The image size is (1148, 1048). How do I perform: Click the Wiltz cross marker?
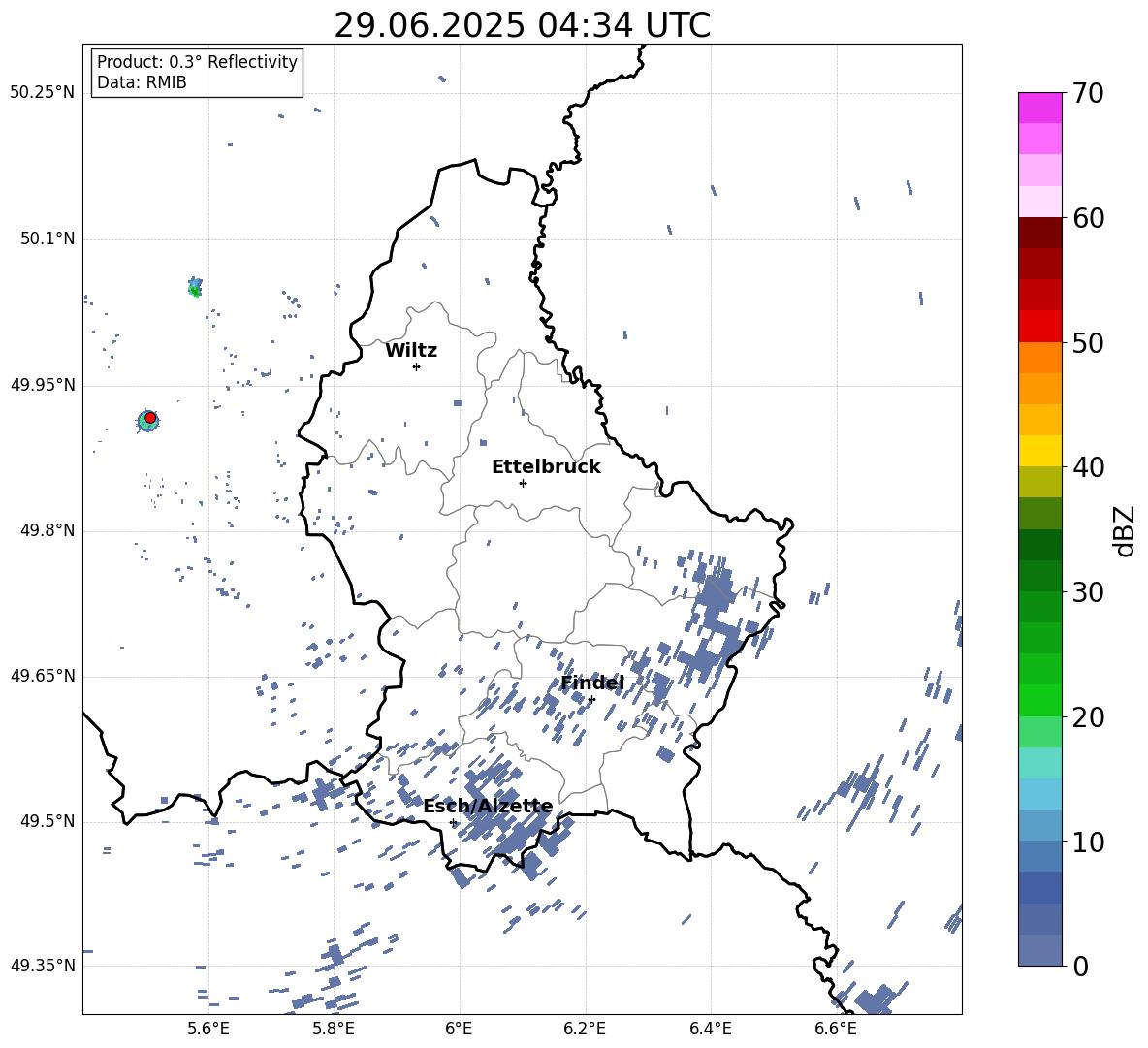tap(416, 366)
